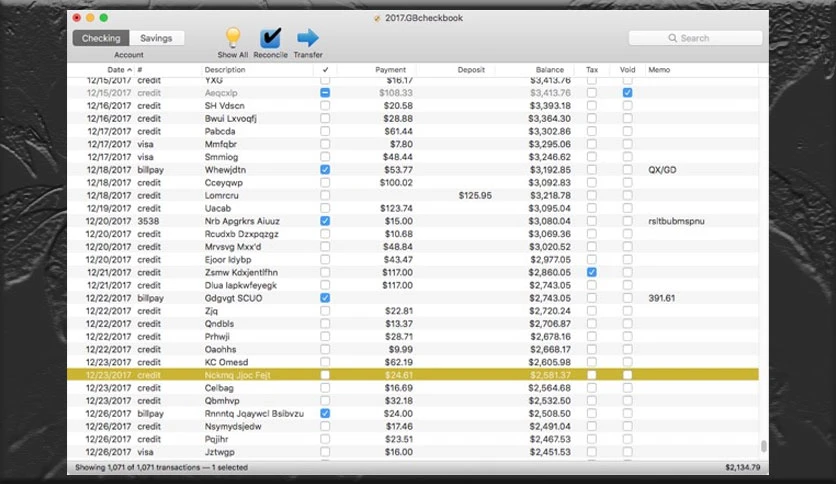Sort by the Memo column header
The image size is (836, 484).
coord(659,70)
